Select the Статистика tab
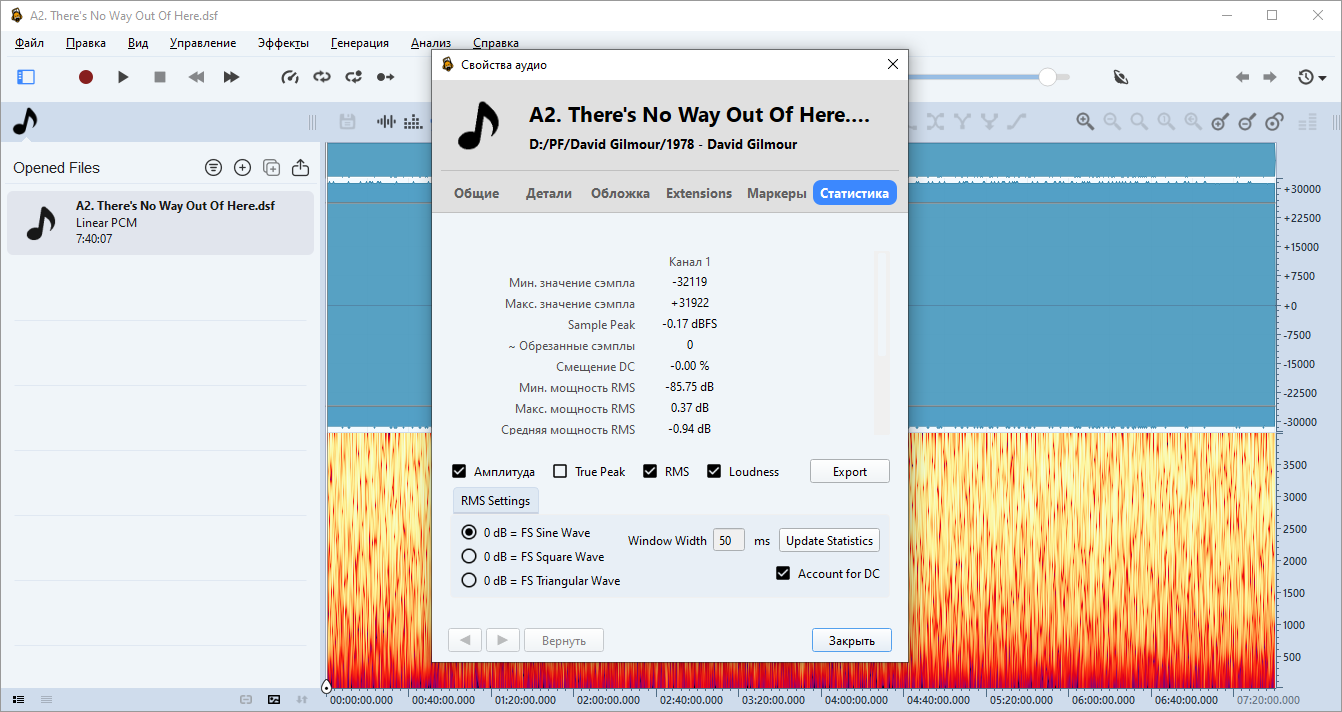The image size is (1342, 712). pos(855,193)
